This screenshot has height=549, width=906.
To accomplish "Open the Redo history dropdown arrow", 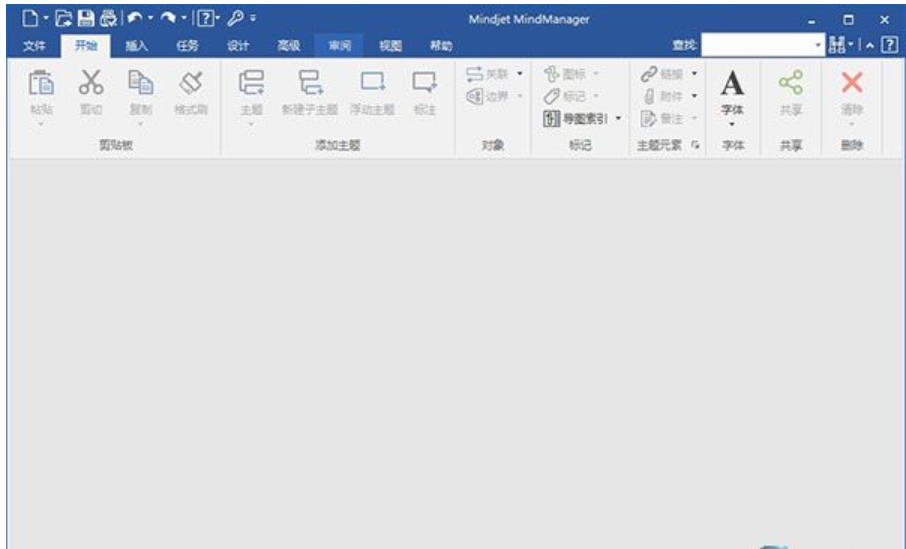I will coord(184,18).
